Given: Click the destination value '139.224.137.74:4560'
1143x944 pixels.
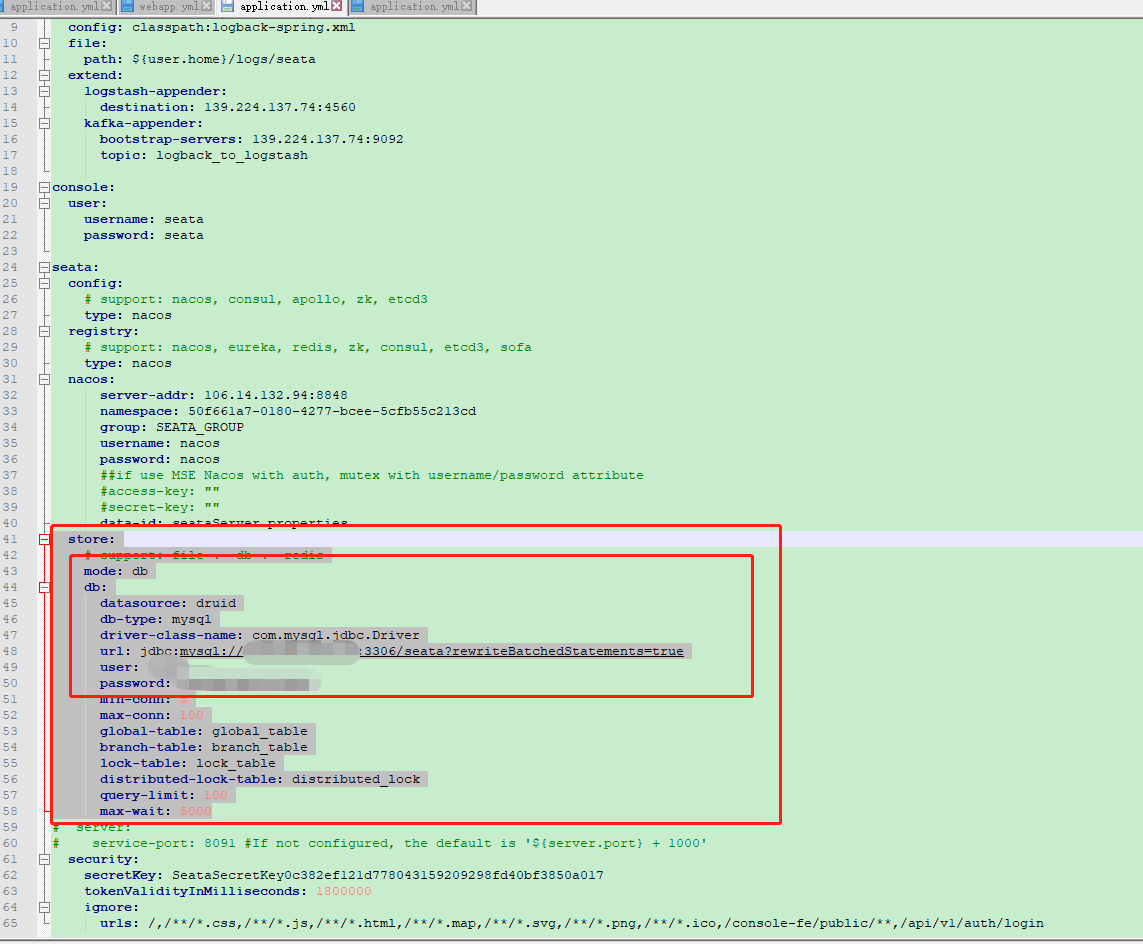Looking at the screenshot, I should [x=280, y=107].
